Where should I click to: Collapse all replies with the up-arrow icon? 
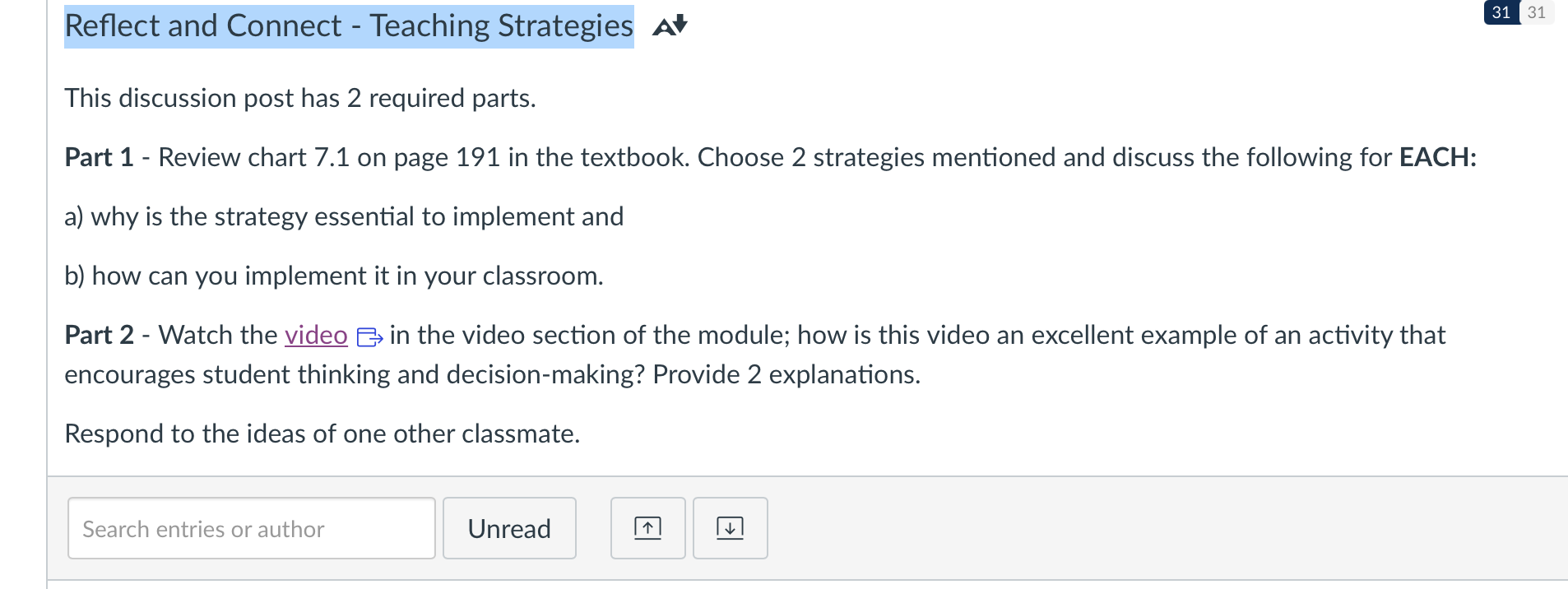click(x=647, y=528)
